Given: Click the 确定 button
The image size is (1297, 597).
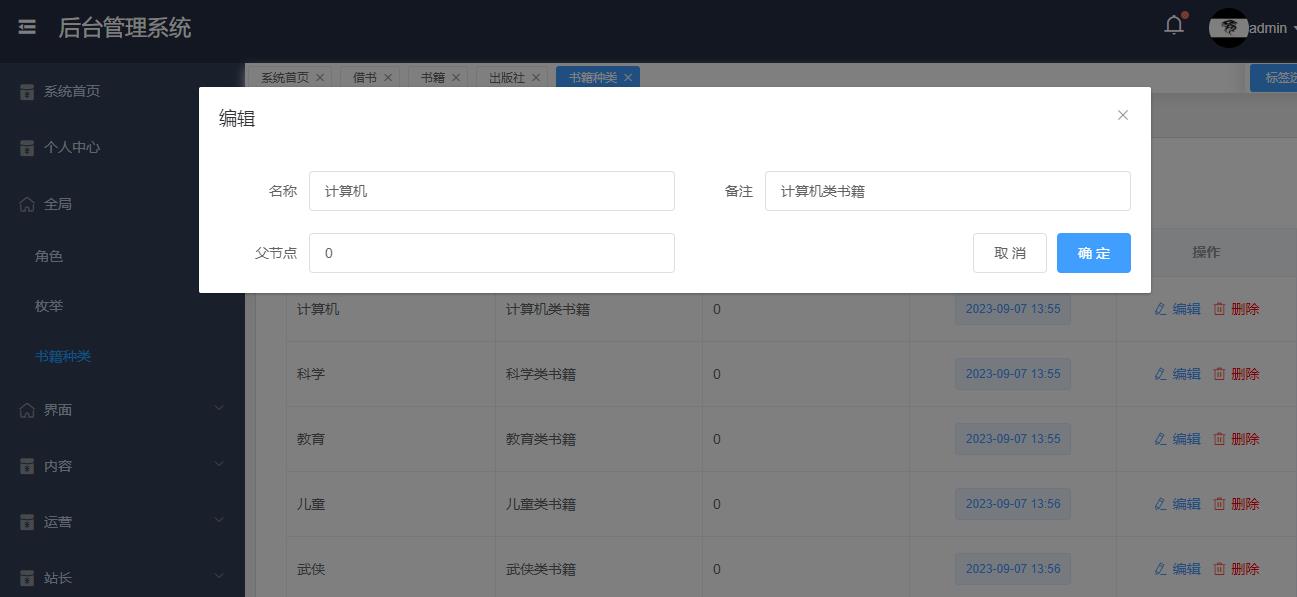Looking at the screenshot, I should pos(1093,253).
